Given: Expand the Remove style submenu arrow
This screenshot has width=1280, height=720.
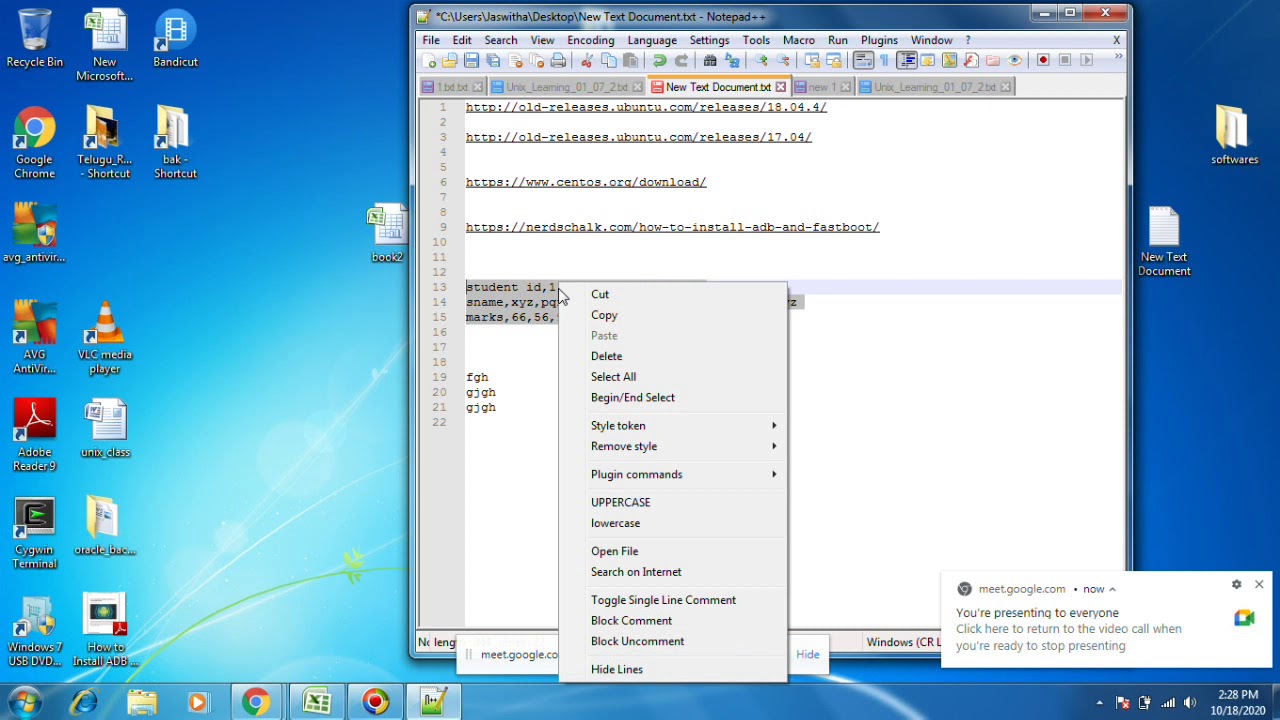Looking at the screenshot, I should coord(774,447).
